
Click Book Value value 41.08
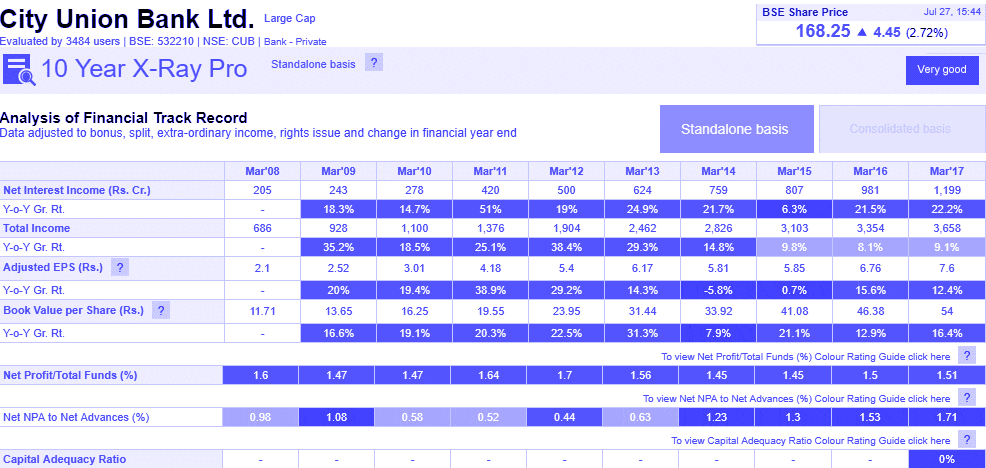click(x=794, y=311)
